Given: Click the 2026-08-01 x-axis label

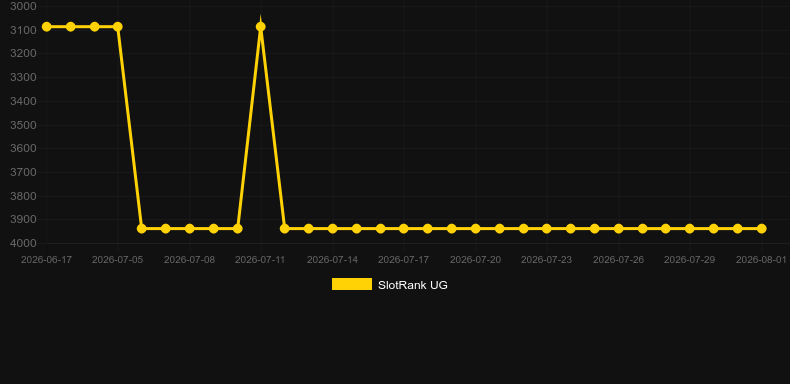Looking at the screenshot, I should pyautogui.click(x=761, y=260).
